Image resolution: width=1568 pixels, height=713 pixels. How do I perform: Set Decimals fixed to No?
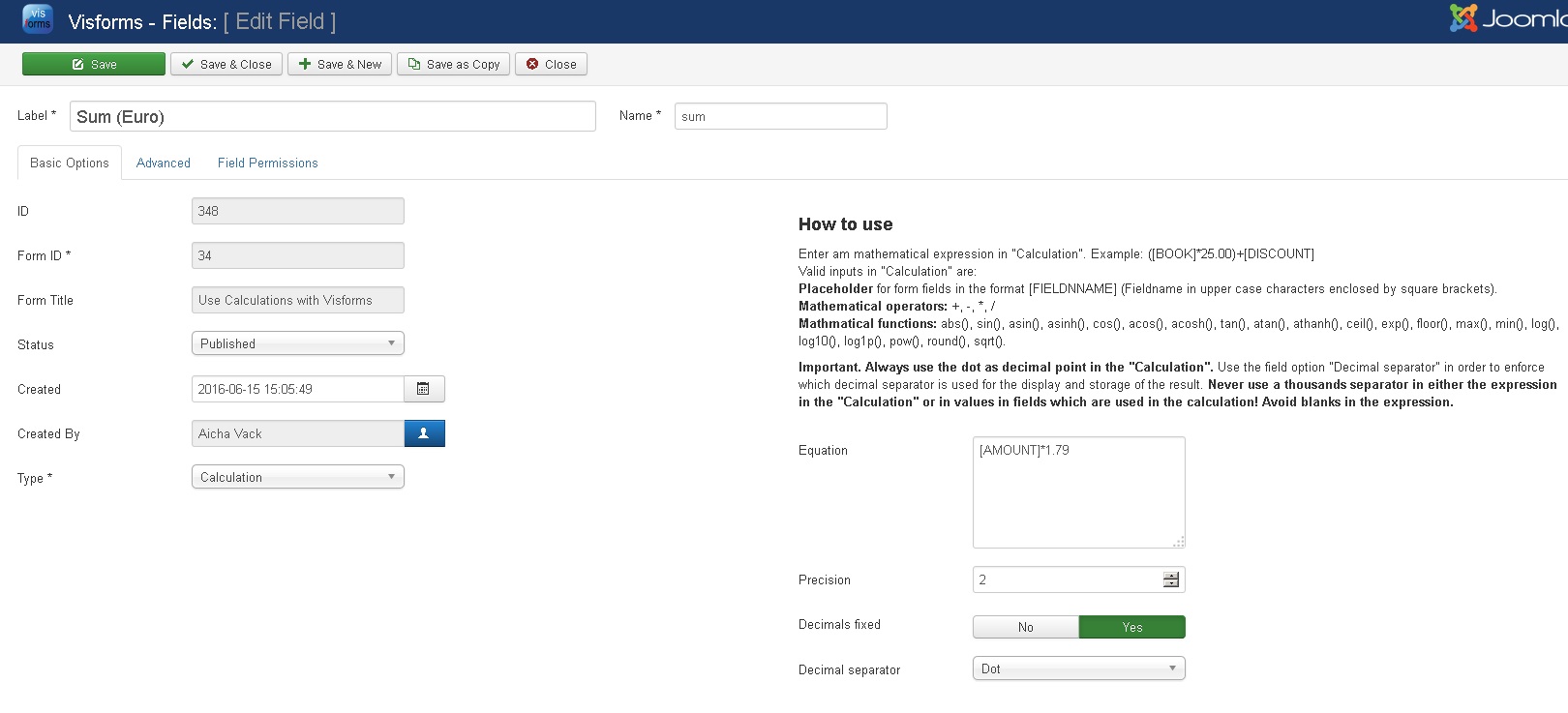pos(1026,627)
